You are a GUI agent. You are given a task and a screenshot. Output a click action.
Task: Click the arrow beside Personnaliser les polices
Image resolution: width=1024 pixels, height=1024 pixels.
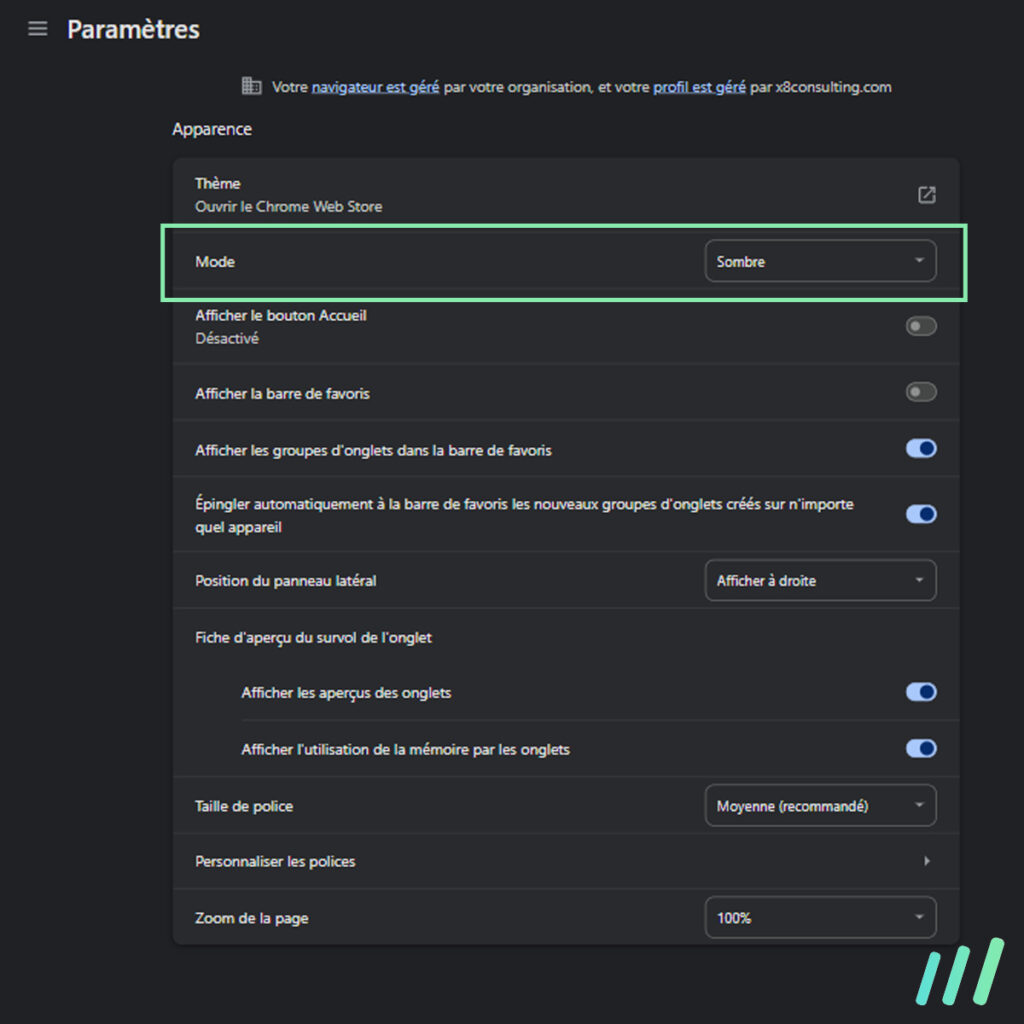tap(927, 861)
